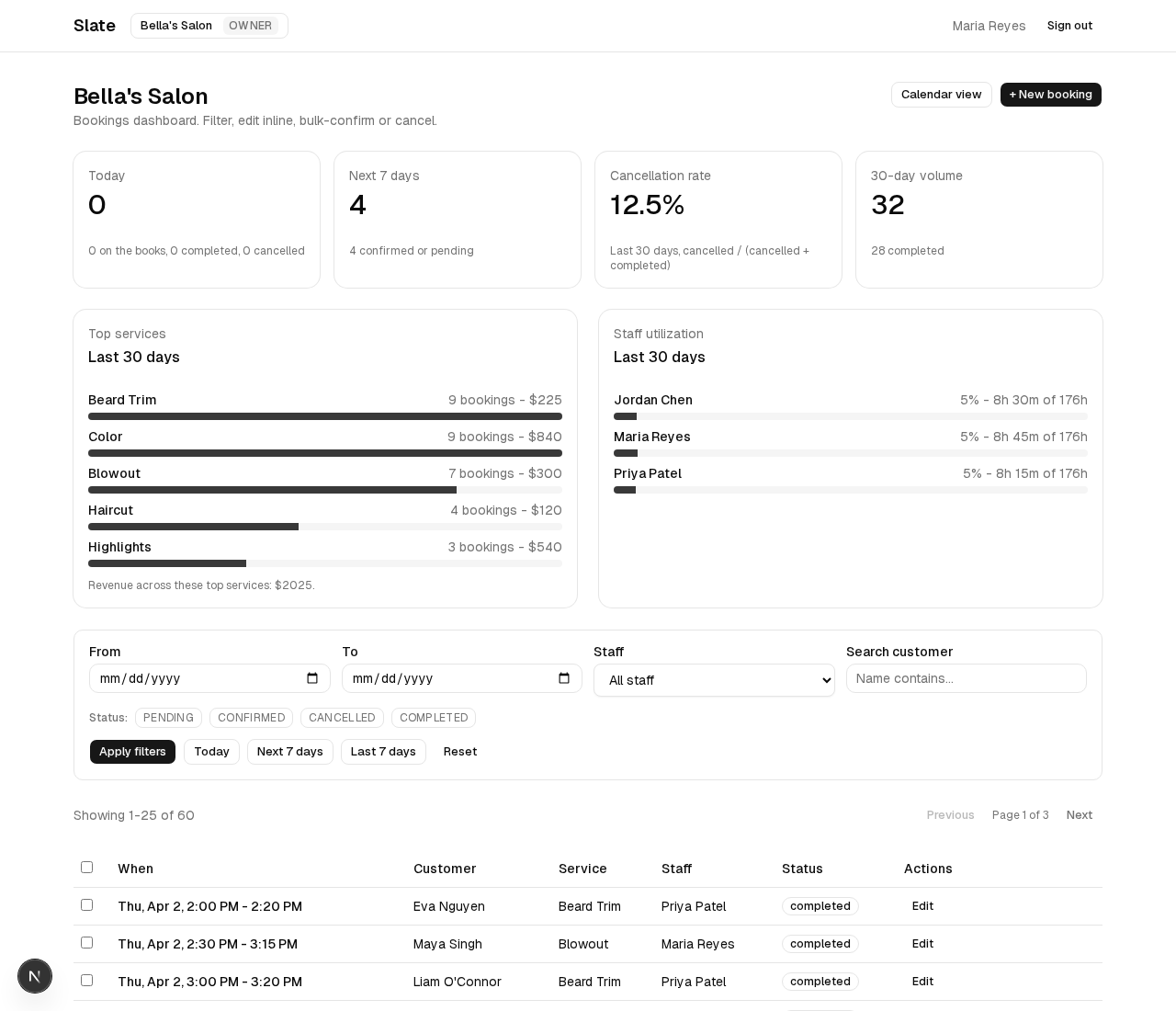The height and width of the screenshot is (1011, 1176).
Task: Select the Today quick filter
Action: 211,752
